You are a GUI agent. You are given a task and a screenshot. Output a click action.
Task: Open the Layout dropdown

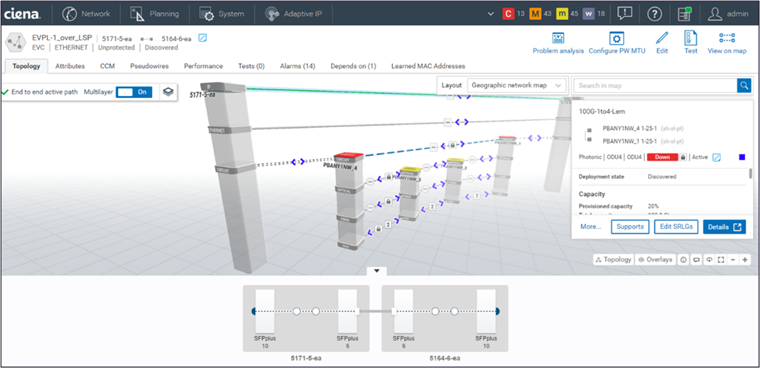pos(516,85)
